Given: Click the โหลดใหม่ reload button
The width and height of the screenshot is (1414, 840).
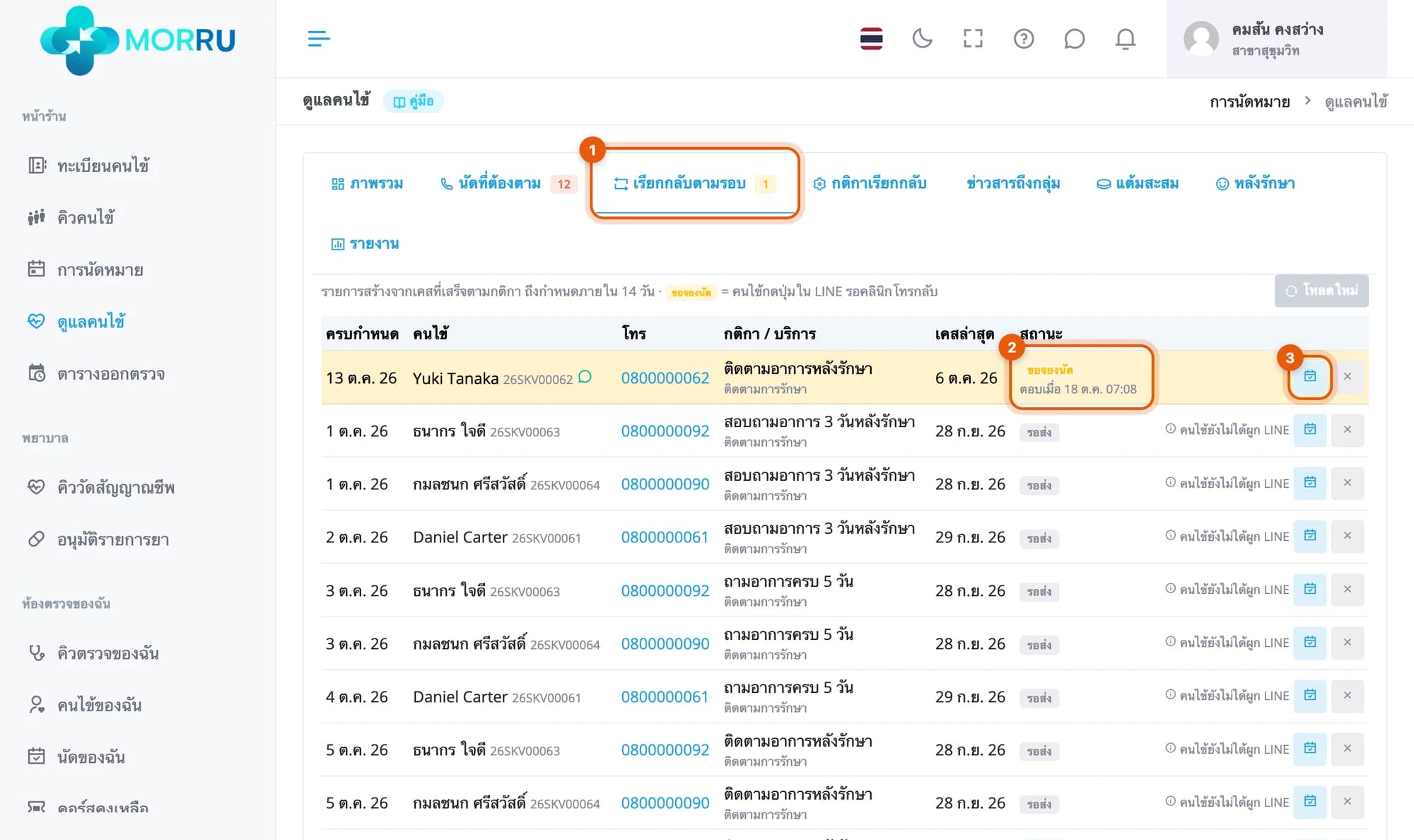Looking at the screenshot, I should (x=1321, y=291).
